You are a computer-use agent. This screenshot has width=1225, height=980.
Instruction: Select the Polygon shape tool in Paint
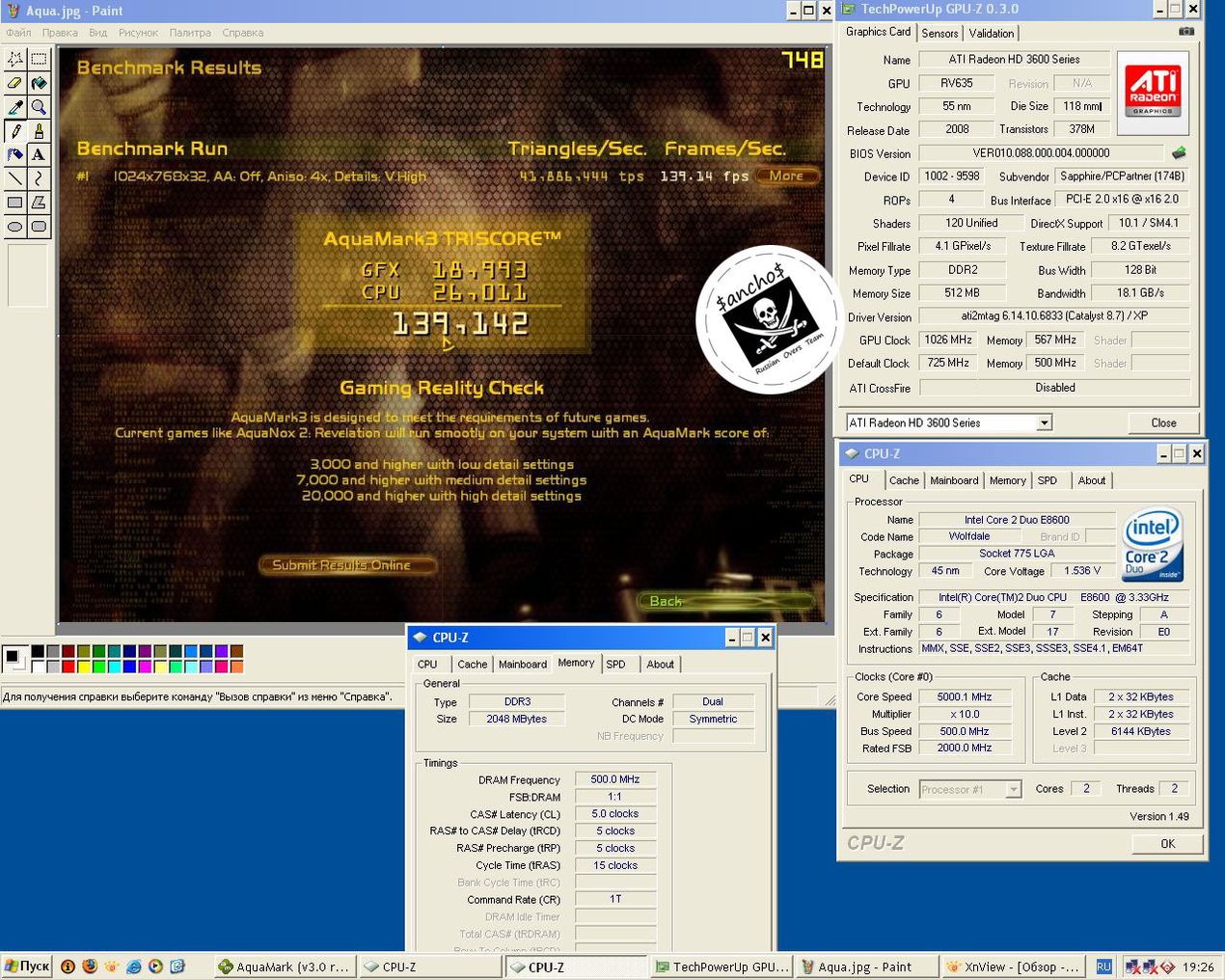click(39, 203)
